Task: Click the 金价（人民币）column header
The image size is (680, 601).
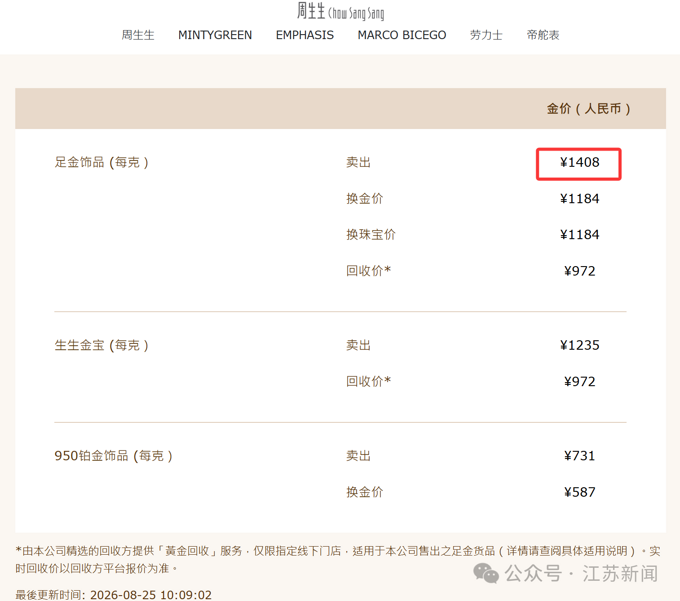Action: (588, 109)
